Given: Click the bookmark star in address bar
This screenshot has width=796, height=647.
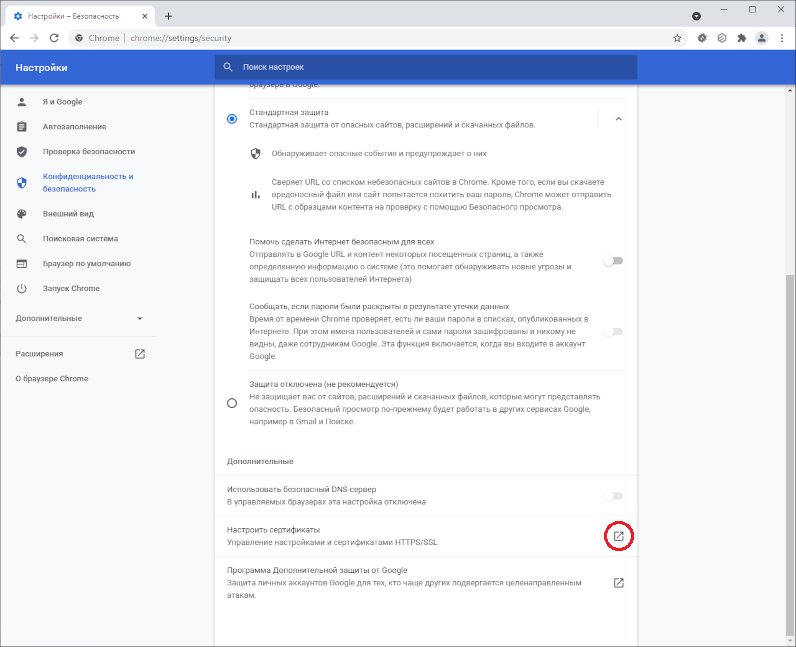Looking at the screenshot, I should 677,38.
